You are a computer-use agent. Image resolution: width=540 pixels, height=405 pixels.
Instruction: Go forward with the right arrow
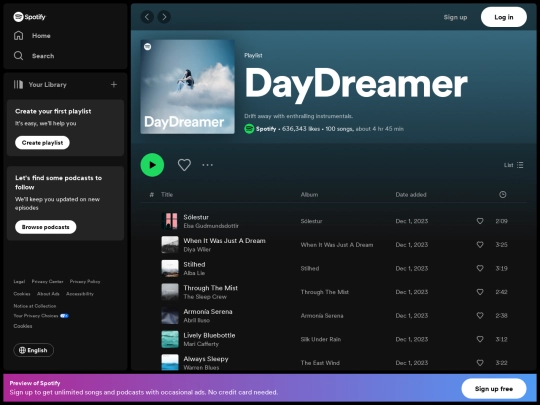click(164, 17)
